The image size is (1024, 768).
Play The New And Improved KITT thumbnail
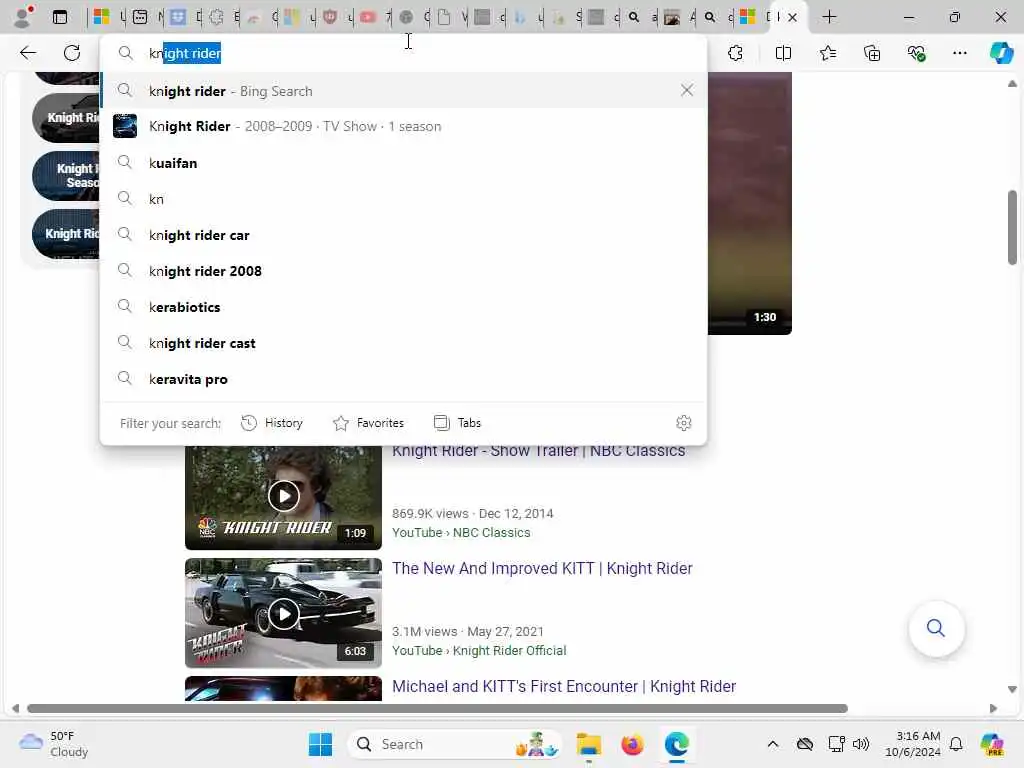[283, 613]
